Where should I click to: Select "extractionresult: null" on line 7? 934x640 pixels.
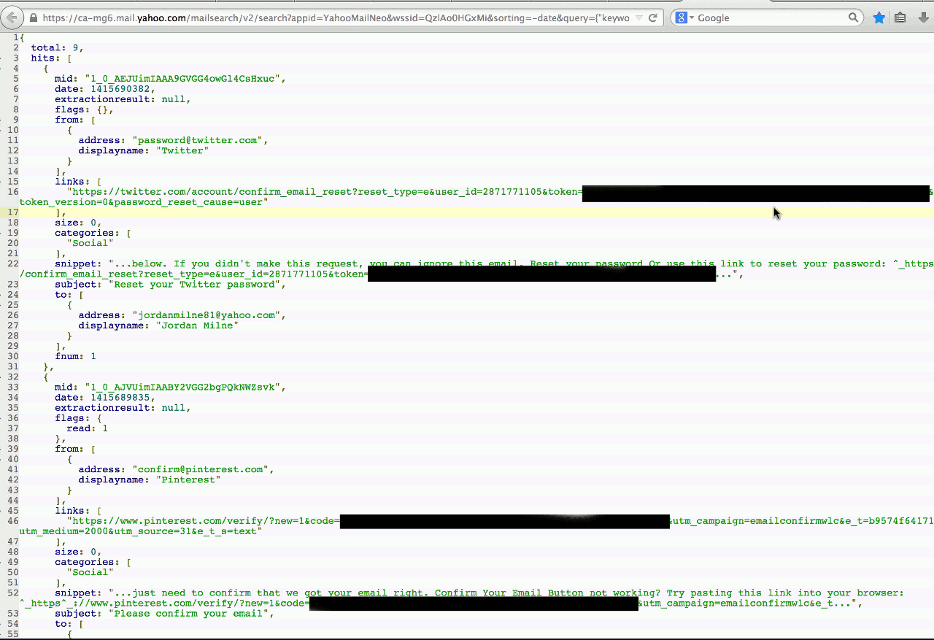point(122,99)
